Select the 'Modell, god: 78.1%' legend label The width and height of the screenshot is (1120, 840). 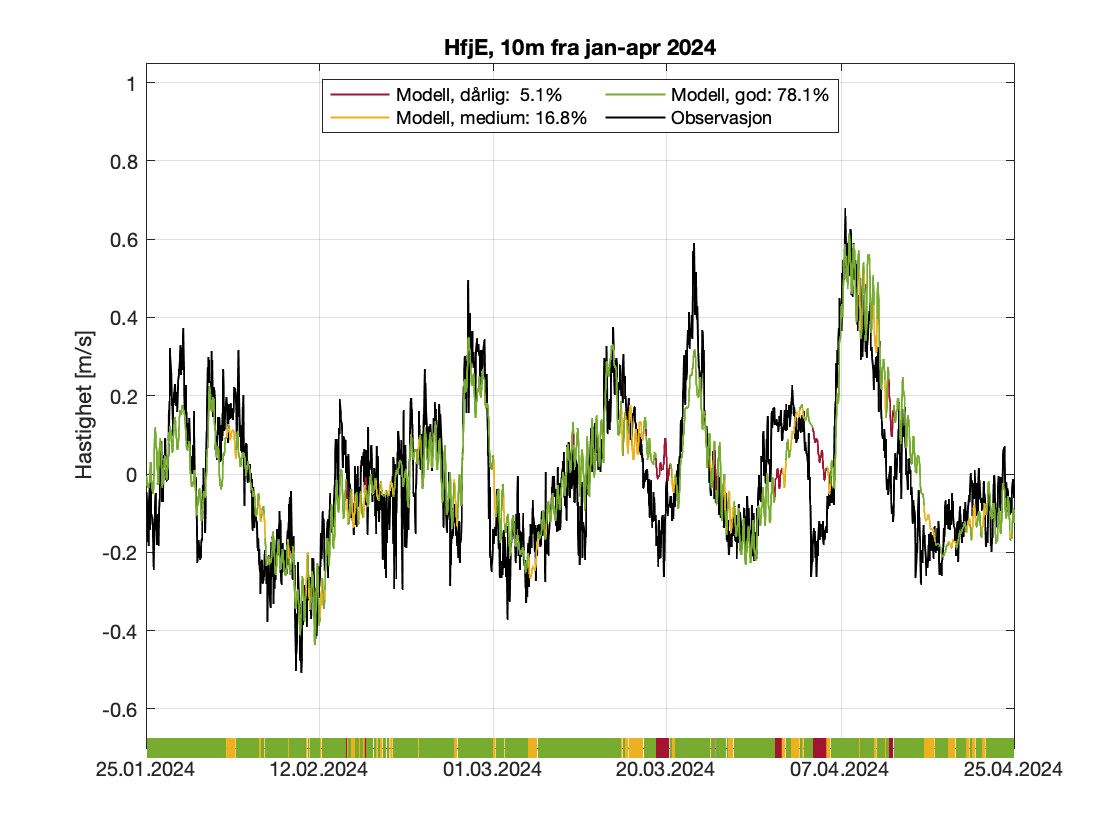750,95
